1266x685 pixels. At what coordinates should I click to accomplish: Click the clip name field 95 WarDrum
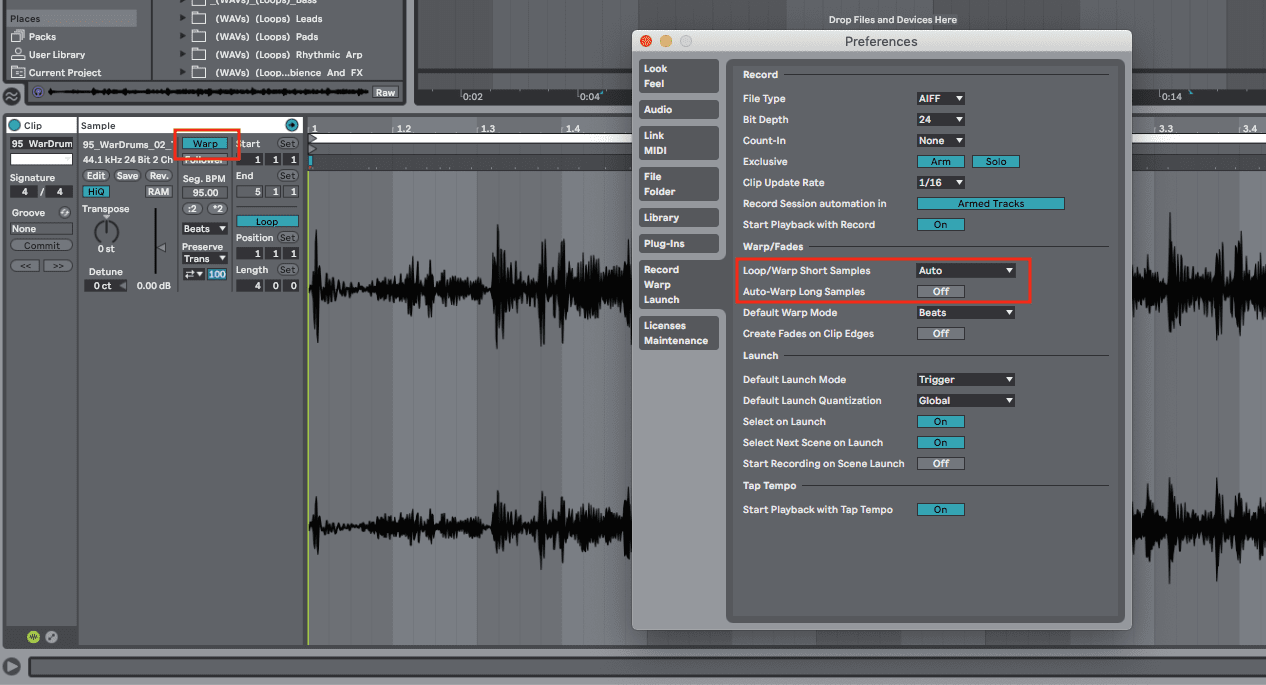[x=42, y=144]
